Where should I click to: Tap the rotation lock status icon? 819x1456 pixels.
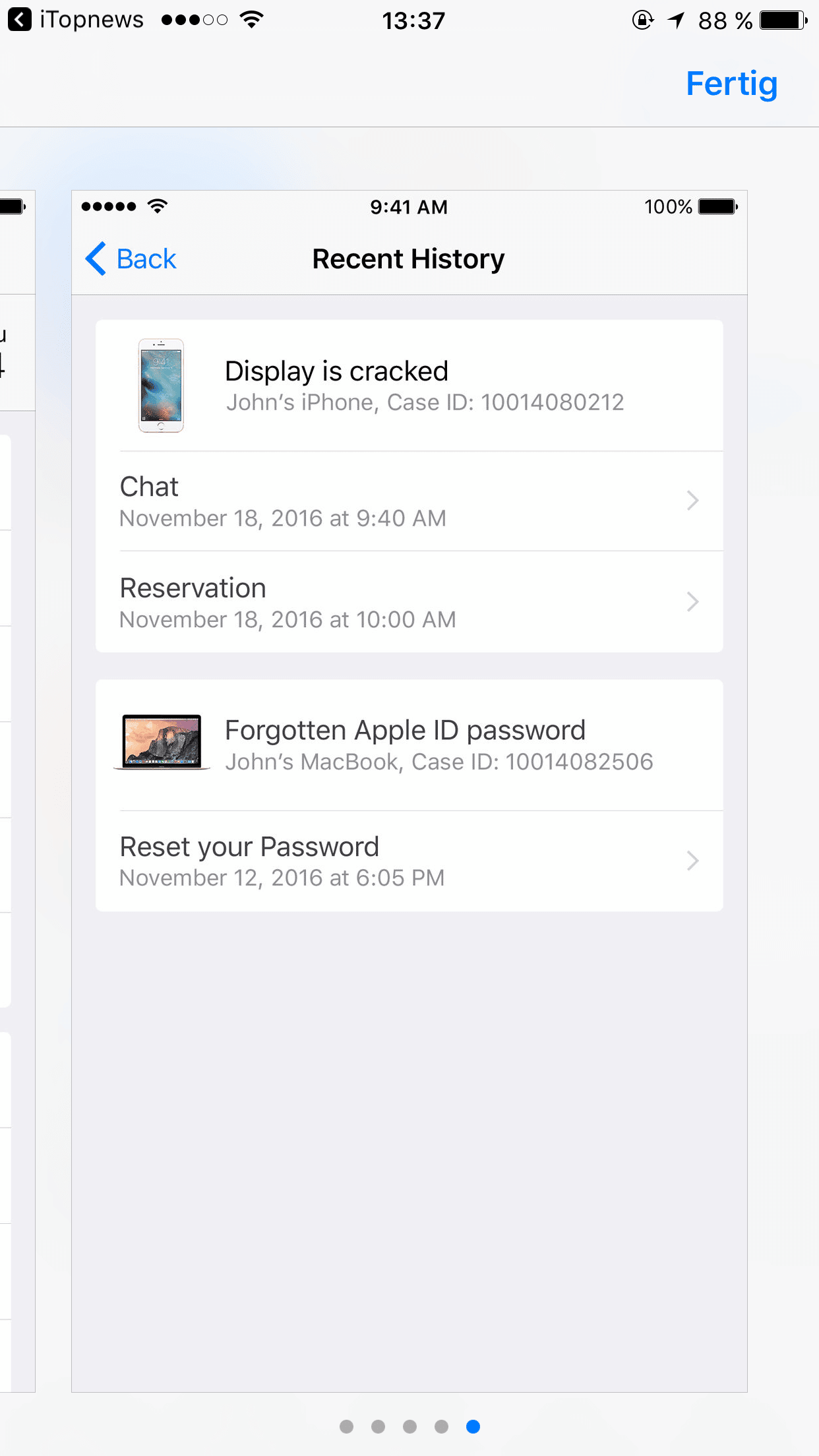[x=643, y=20]
